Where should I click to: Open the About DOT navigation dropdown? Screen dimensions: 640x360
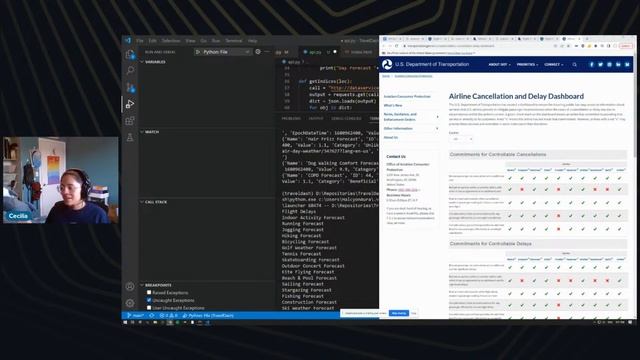500,64
